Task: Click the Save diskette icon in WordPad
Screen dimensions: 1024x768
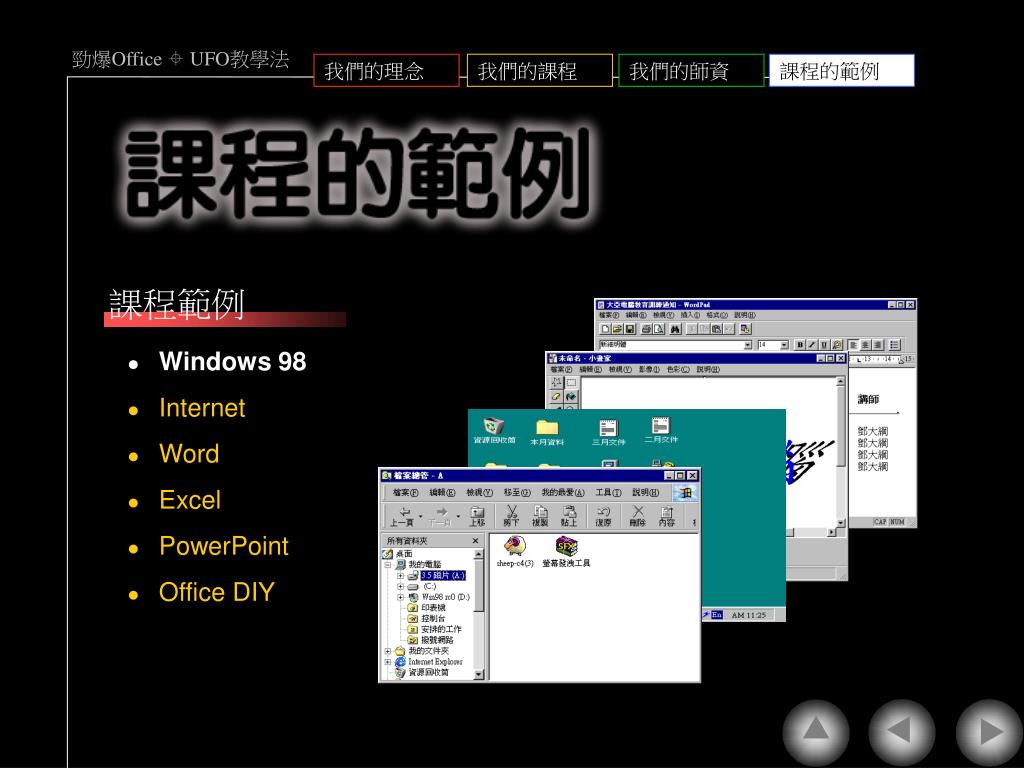Action: (630, 328)
